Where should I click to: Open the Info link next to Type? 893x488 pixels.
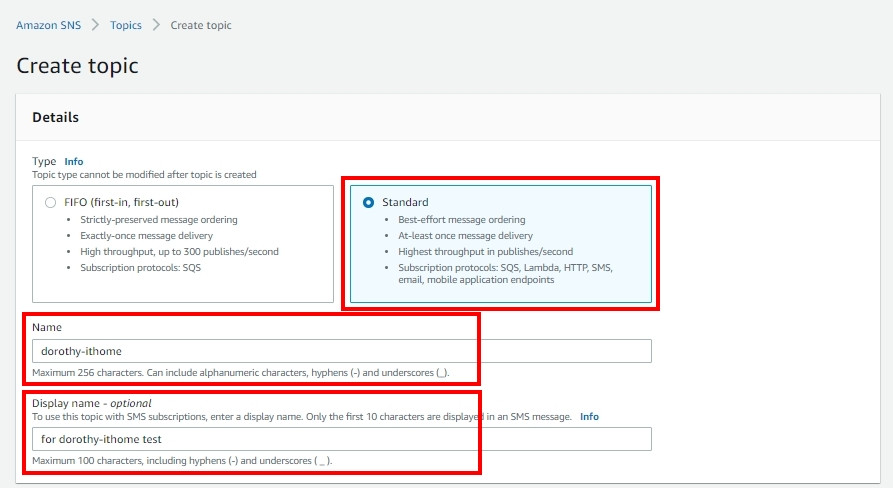pos(73,162)
